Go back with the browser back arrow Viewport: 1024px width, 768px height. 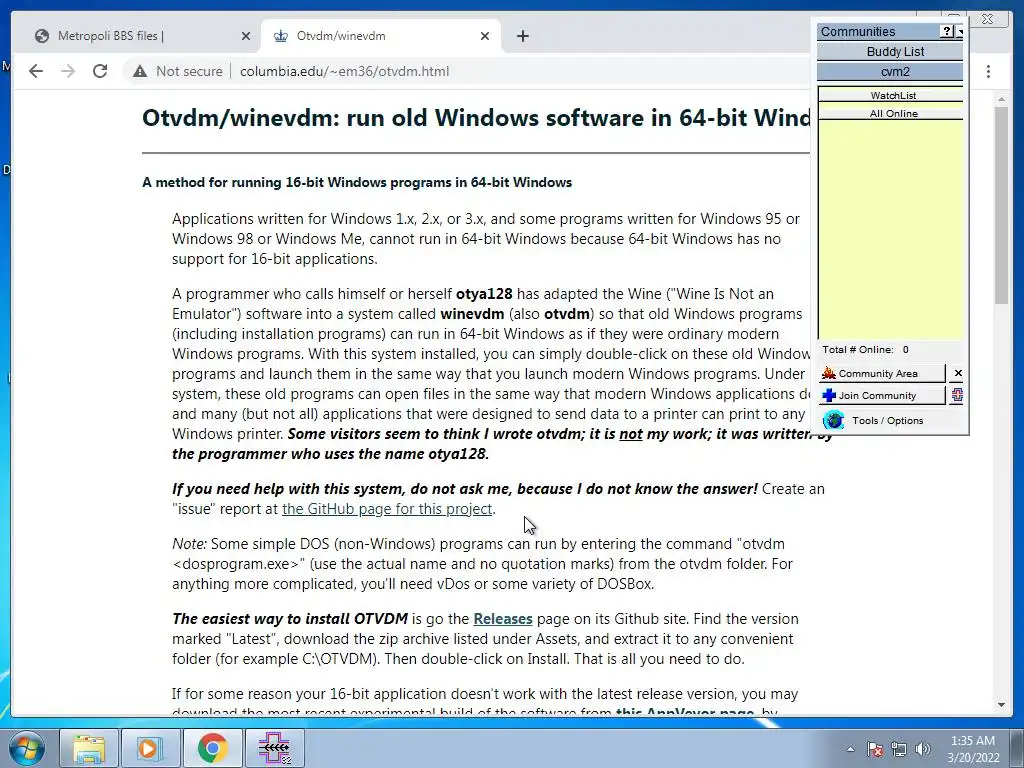pos(36,71)
